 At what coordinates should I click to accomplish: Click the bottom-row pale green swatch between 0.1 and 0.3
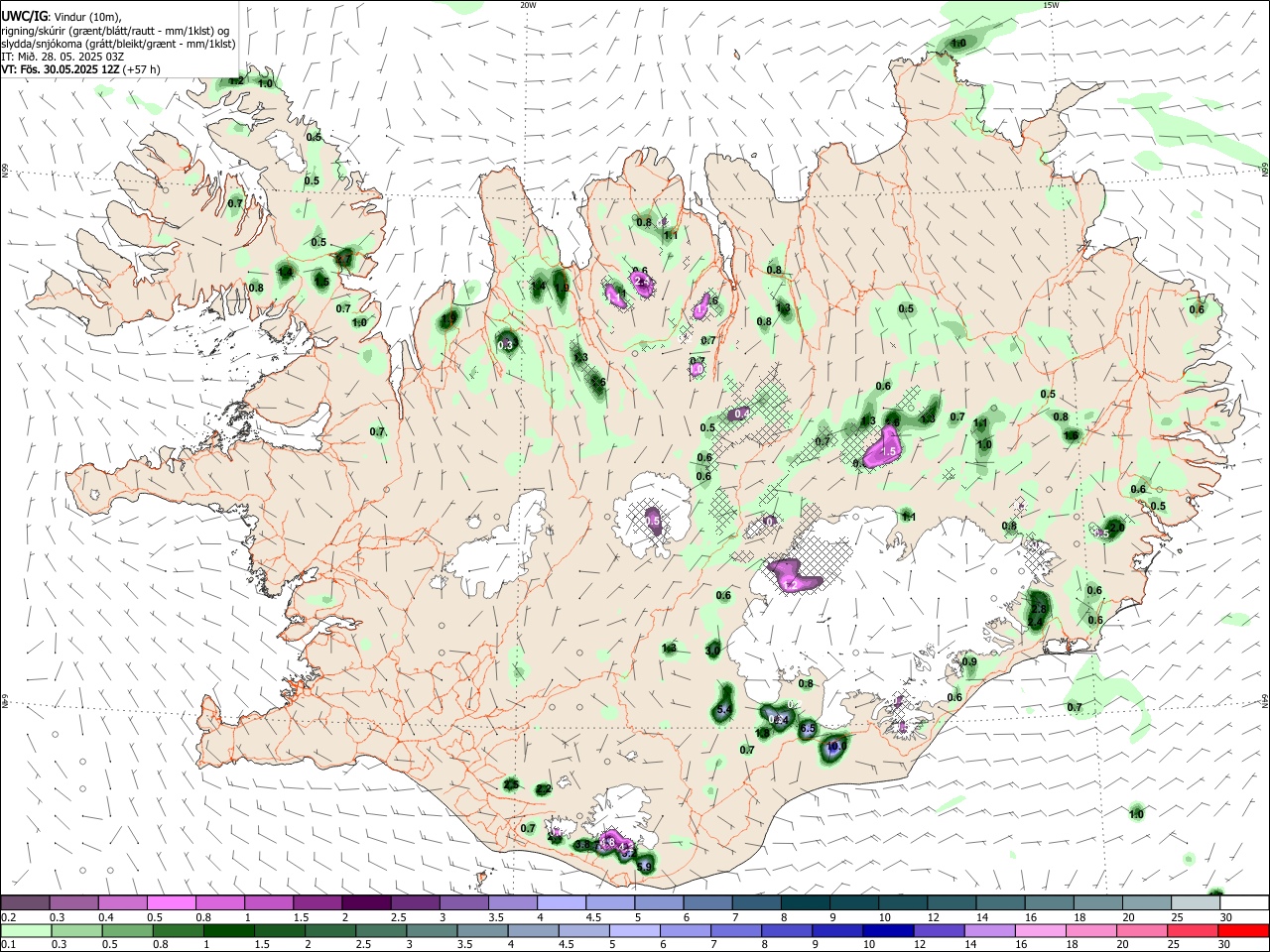[25, 930]
